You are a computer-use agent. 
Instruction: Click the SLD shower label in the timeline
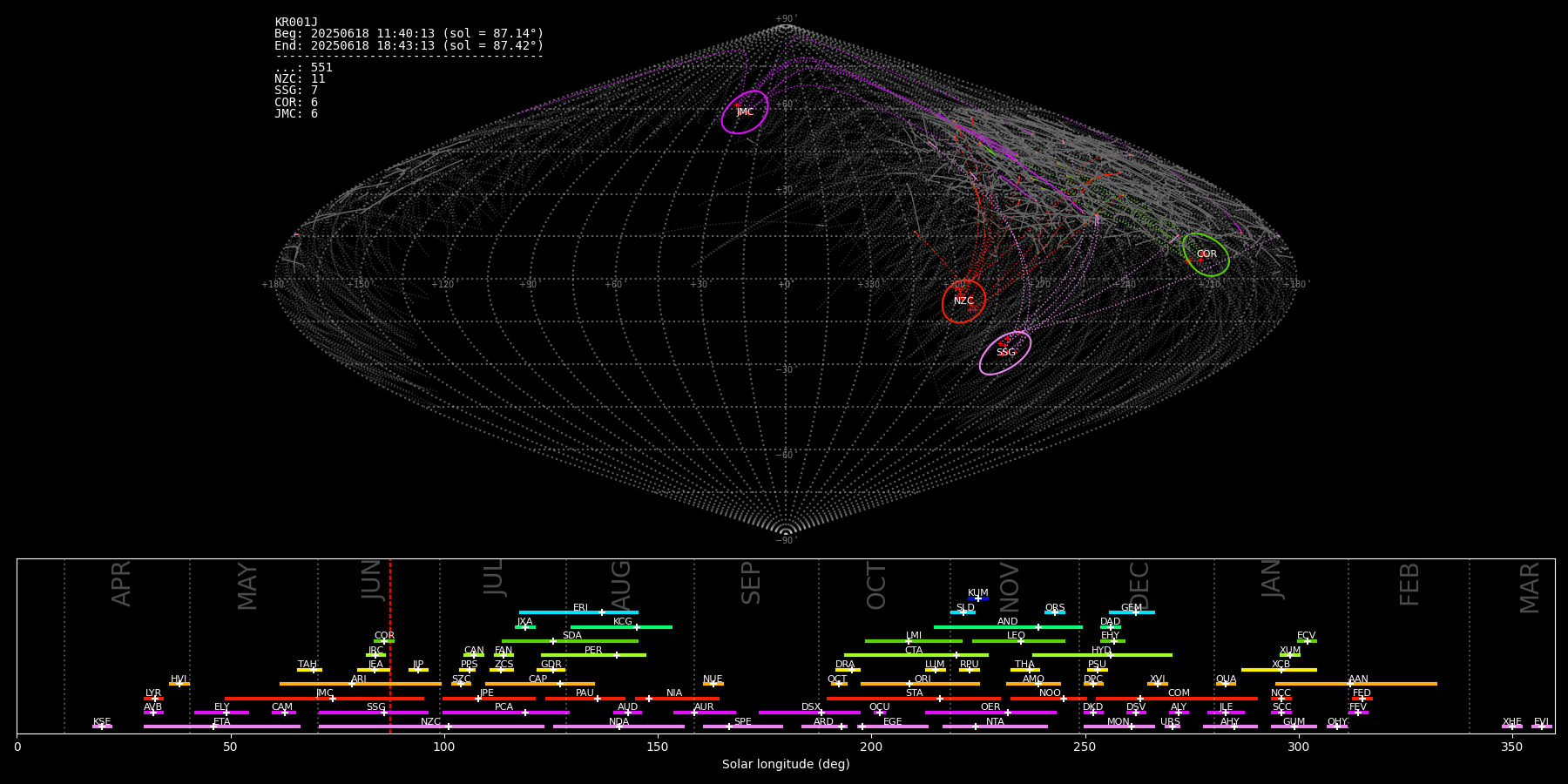coord(965,608)
